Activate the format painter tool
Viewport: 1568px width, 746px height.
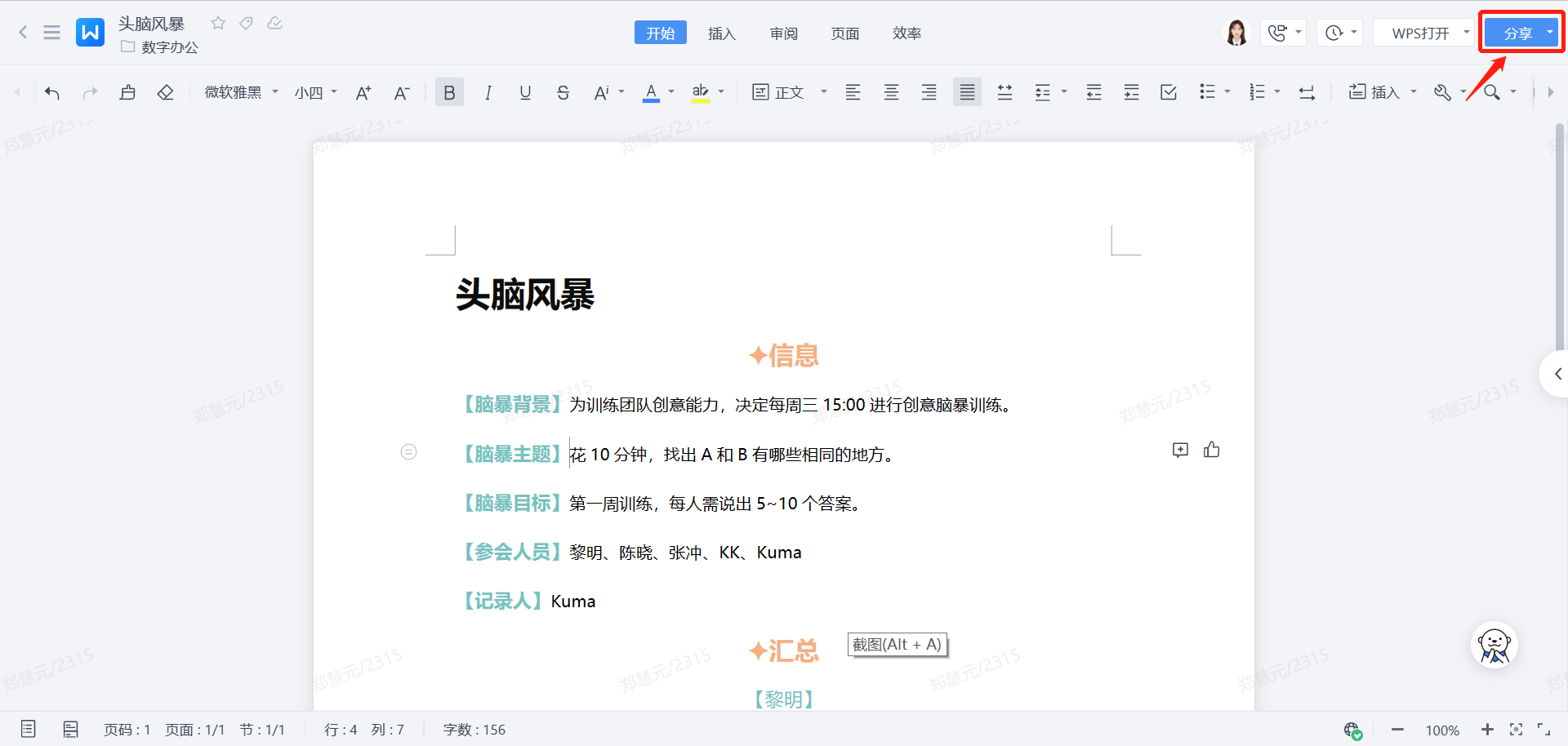pyautogui.click(x=127, y=92)
